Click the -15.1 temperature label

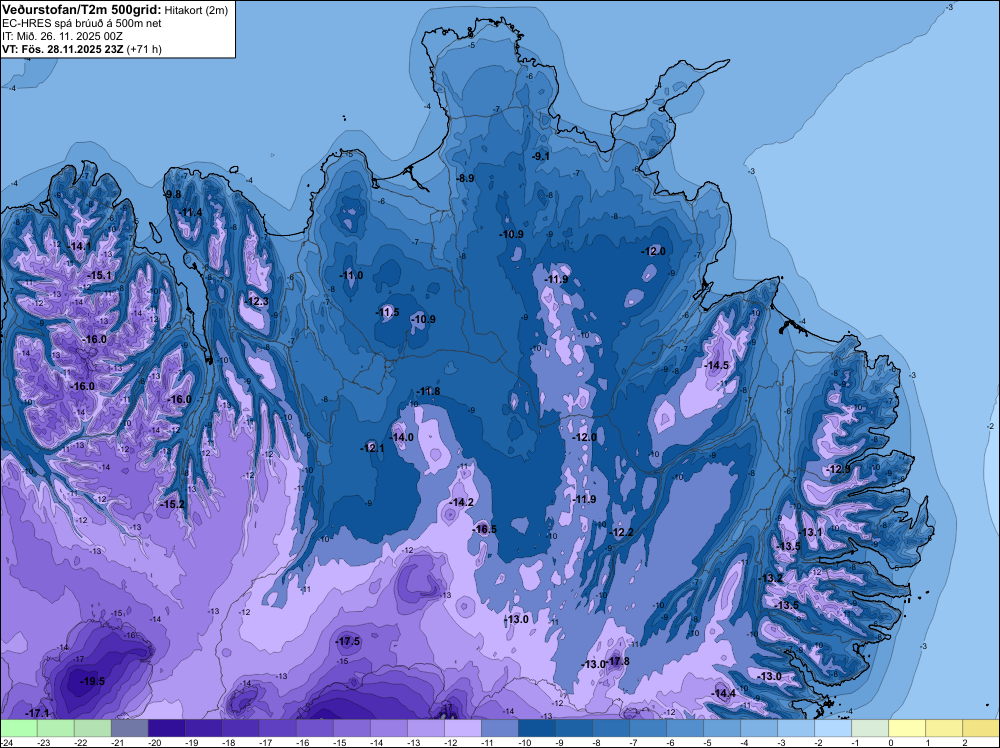(x=99, y=275)
